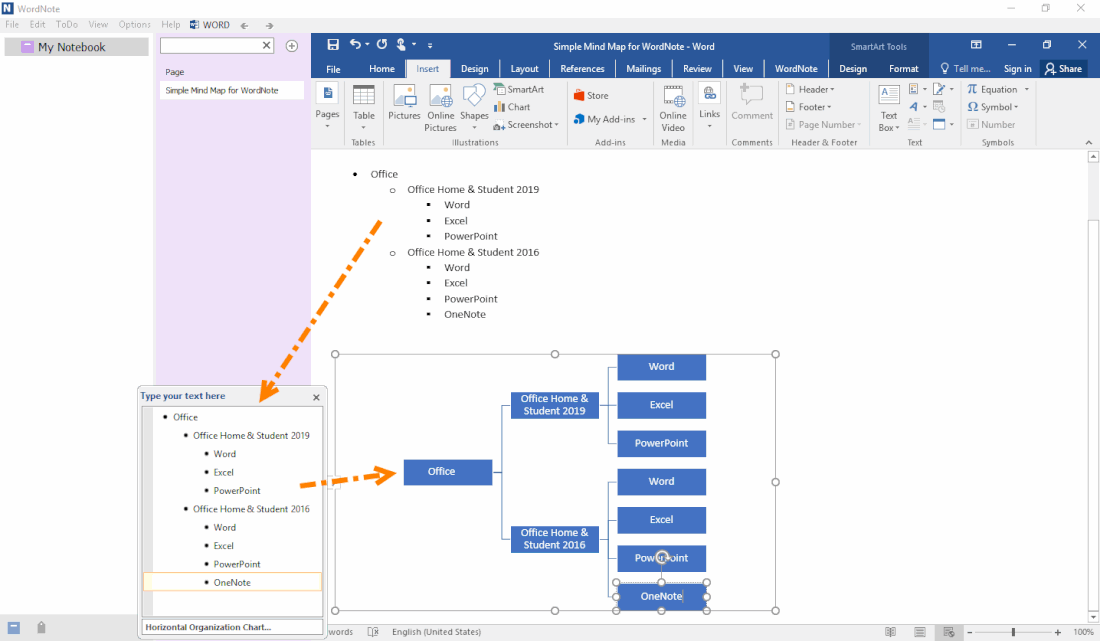Click the zoom out minus button
This screenshot has height=641, width=1100.
pyautogui.click(x=970, y=633)
